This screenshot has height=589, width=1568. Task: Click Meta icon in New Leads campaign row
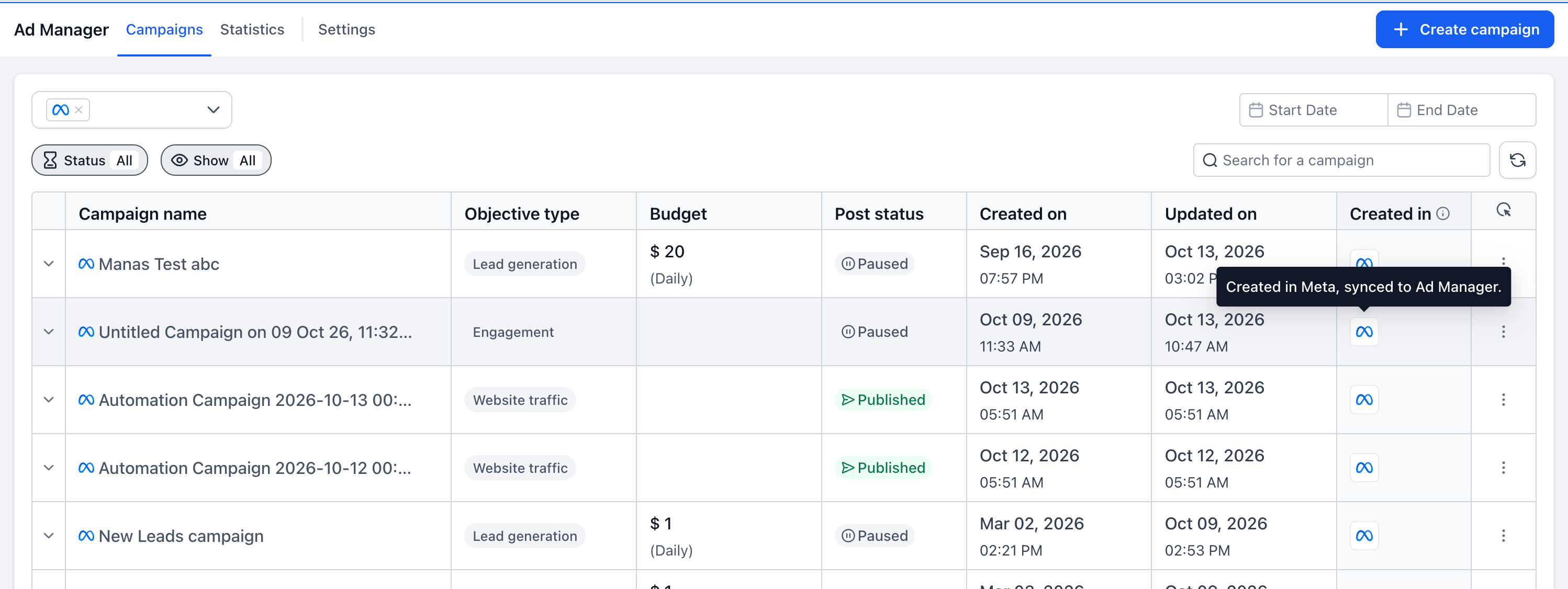click(x=1364, y=536)
